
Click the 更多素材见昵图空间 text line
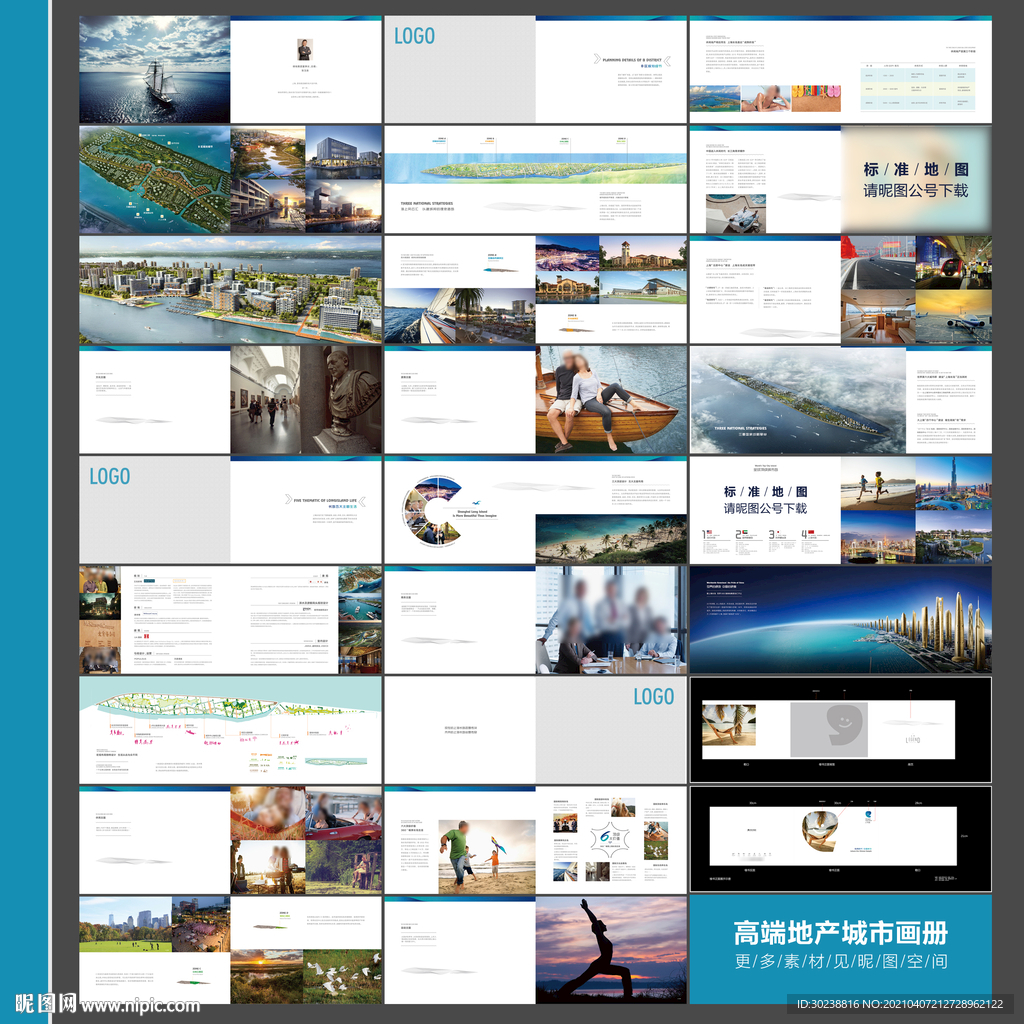click(840, 962)
